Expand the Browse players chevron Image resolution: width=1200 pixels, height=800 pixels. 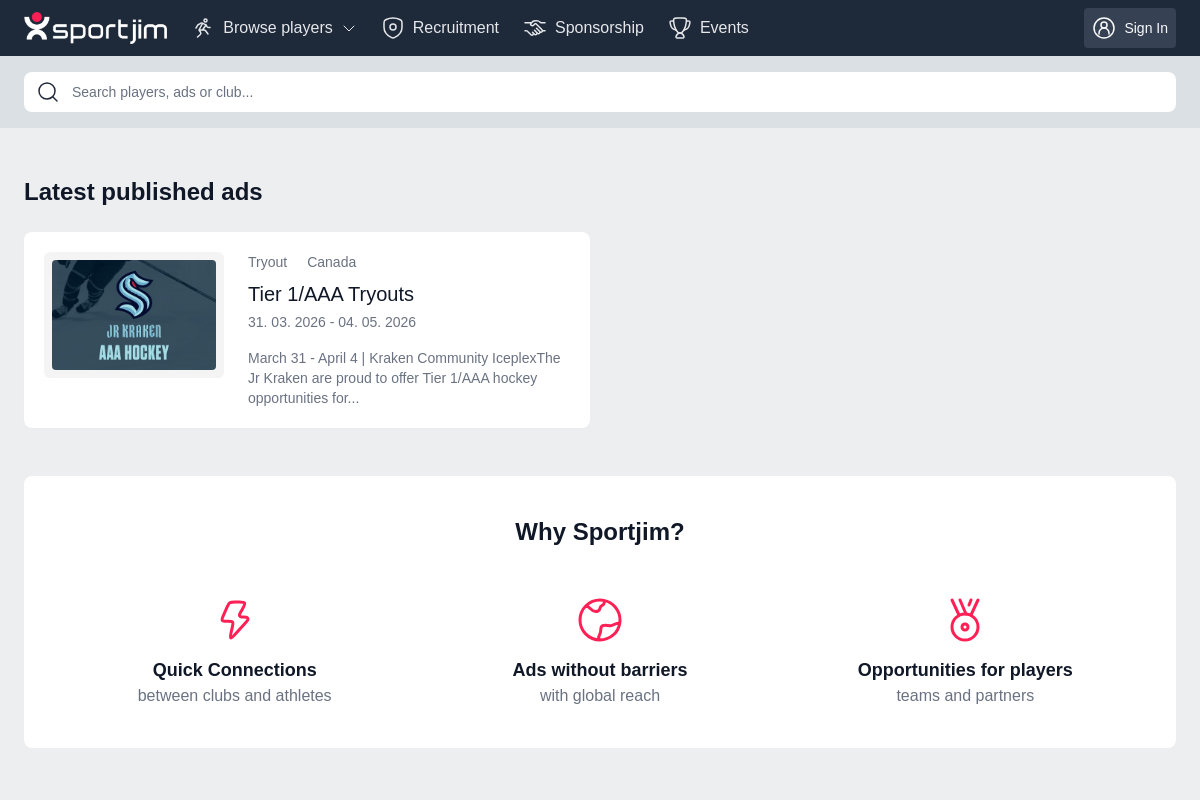(x=349, y=29)
